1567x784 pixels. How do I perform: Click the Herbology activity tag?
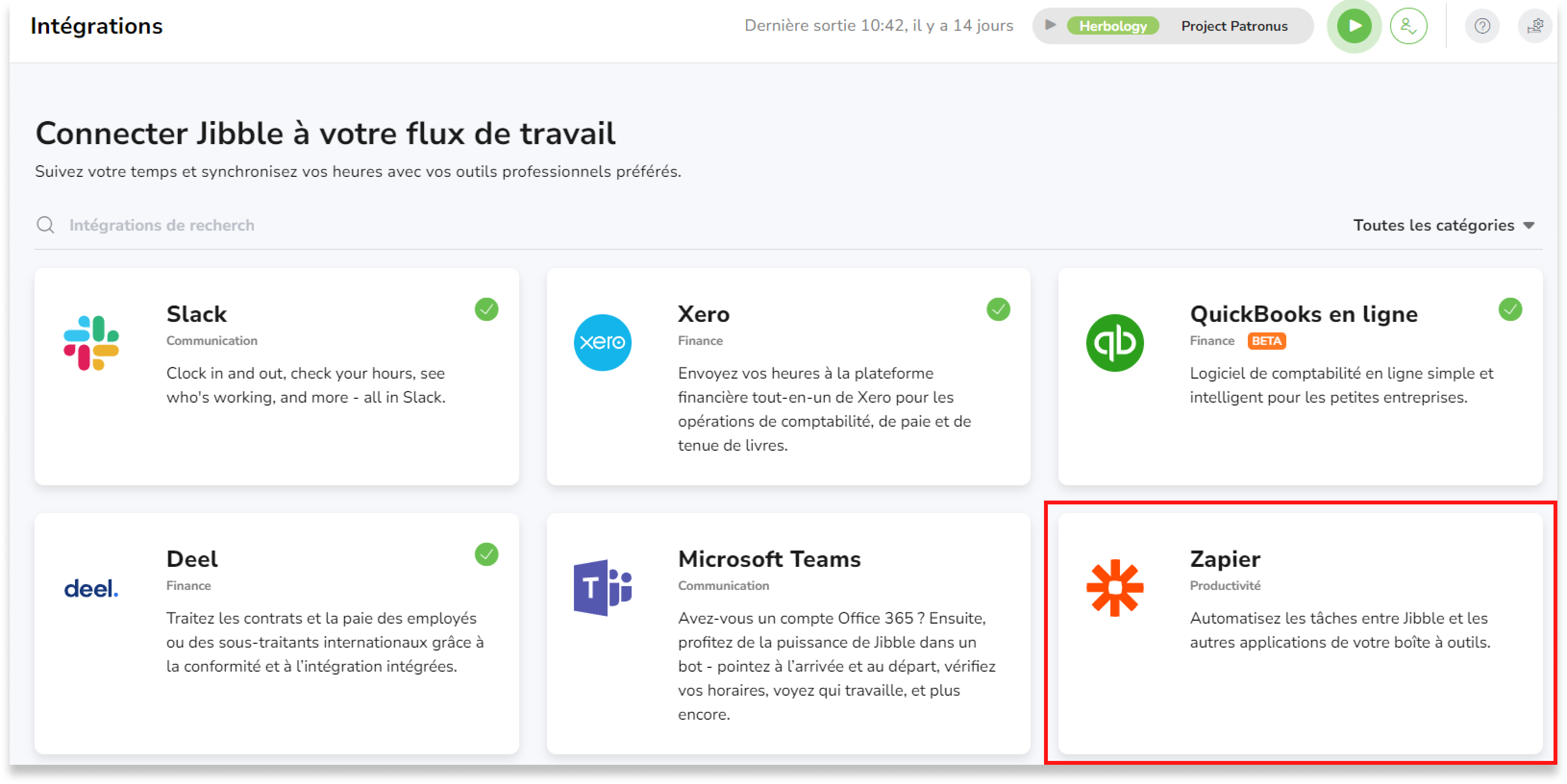point(1113,26)
